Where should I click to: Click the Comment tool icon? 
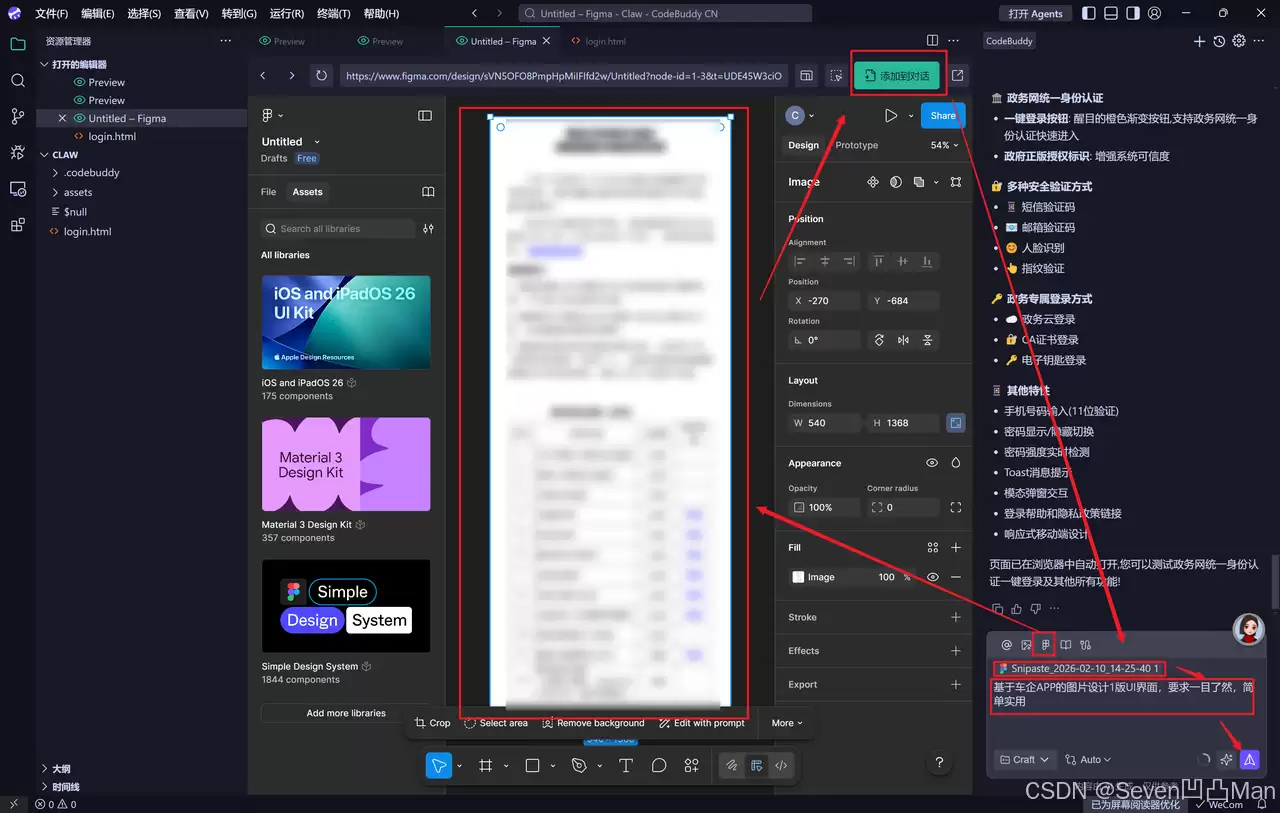click(x=659, y=766)
